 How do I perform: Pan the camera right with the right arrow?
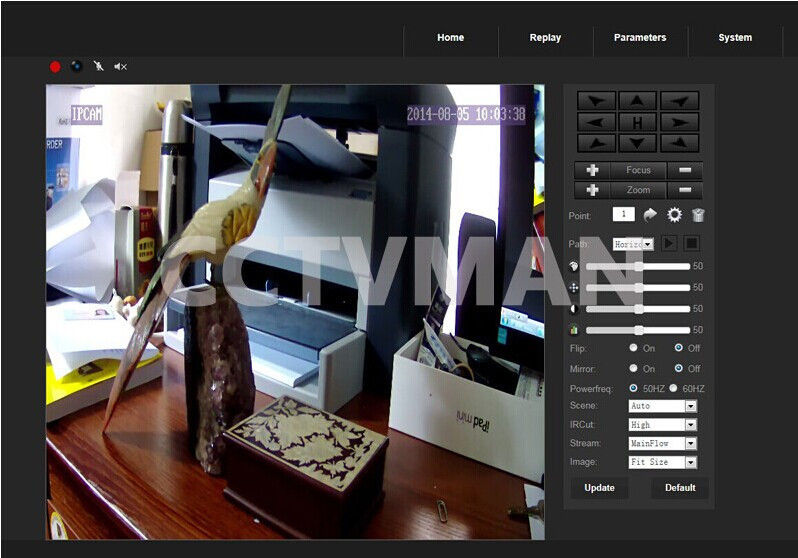point(679,122)
